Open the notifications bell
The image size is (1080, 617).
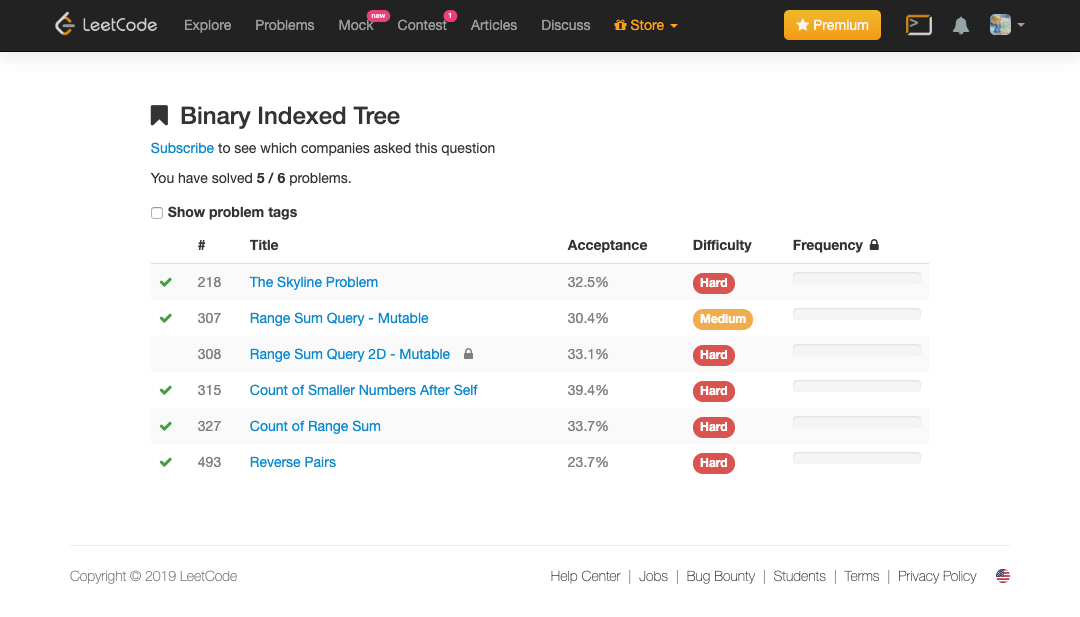pos(960,25)
